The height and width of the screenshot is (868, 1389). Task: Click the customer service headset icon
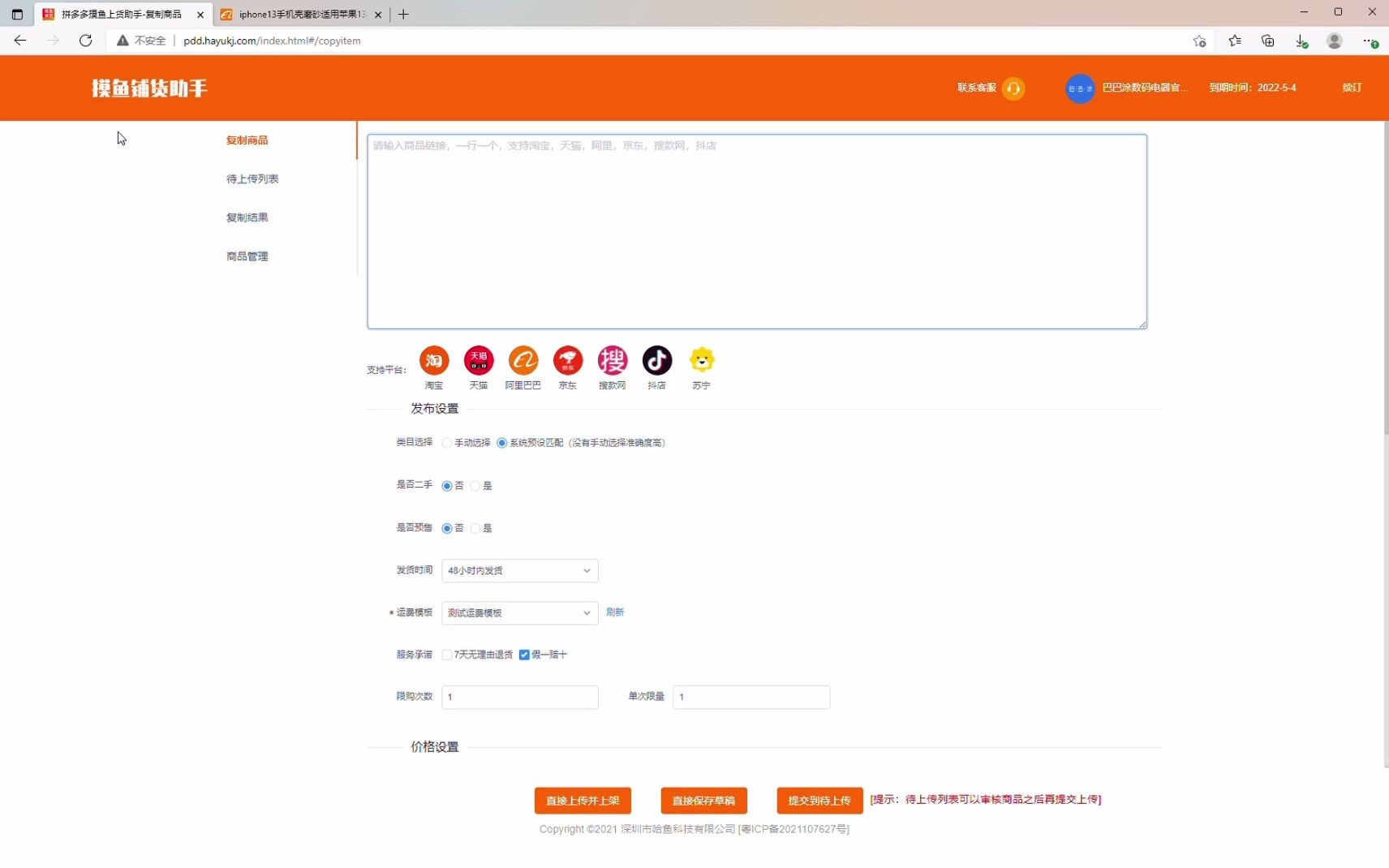1013,88
